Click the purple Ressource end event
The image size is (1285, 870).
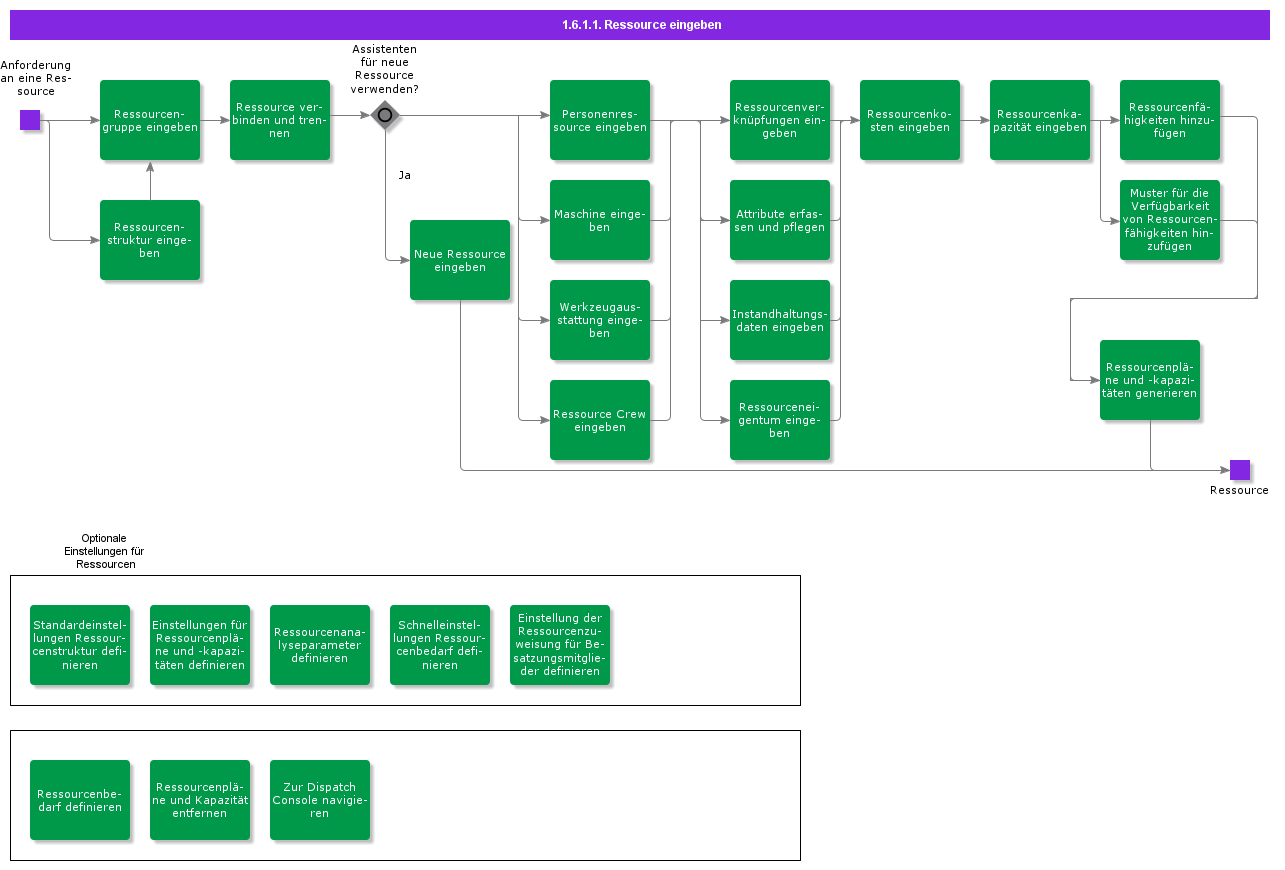click(x=1240, y=470)
